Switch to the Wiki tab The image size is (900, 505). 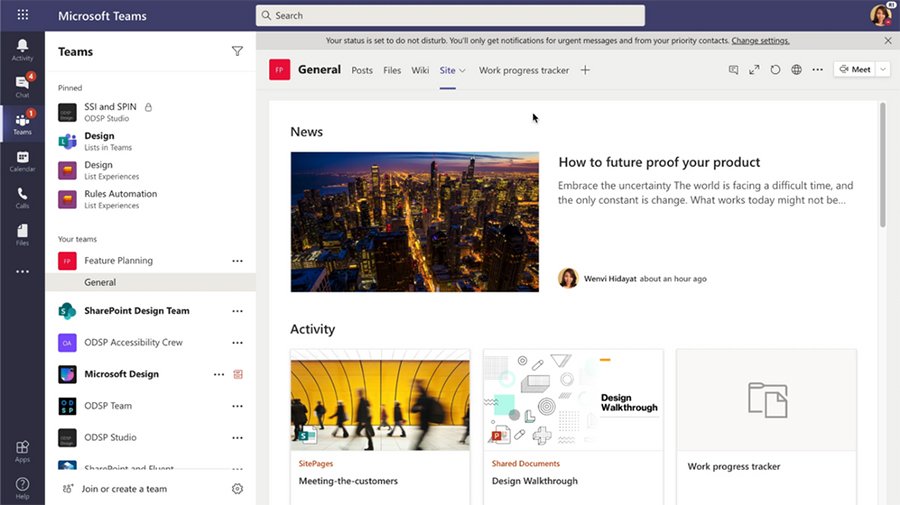pyautogui.click(x=420, y=70)
